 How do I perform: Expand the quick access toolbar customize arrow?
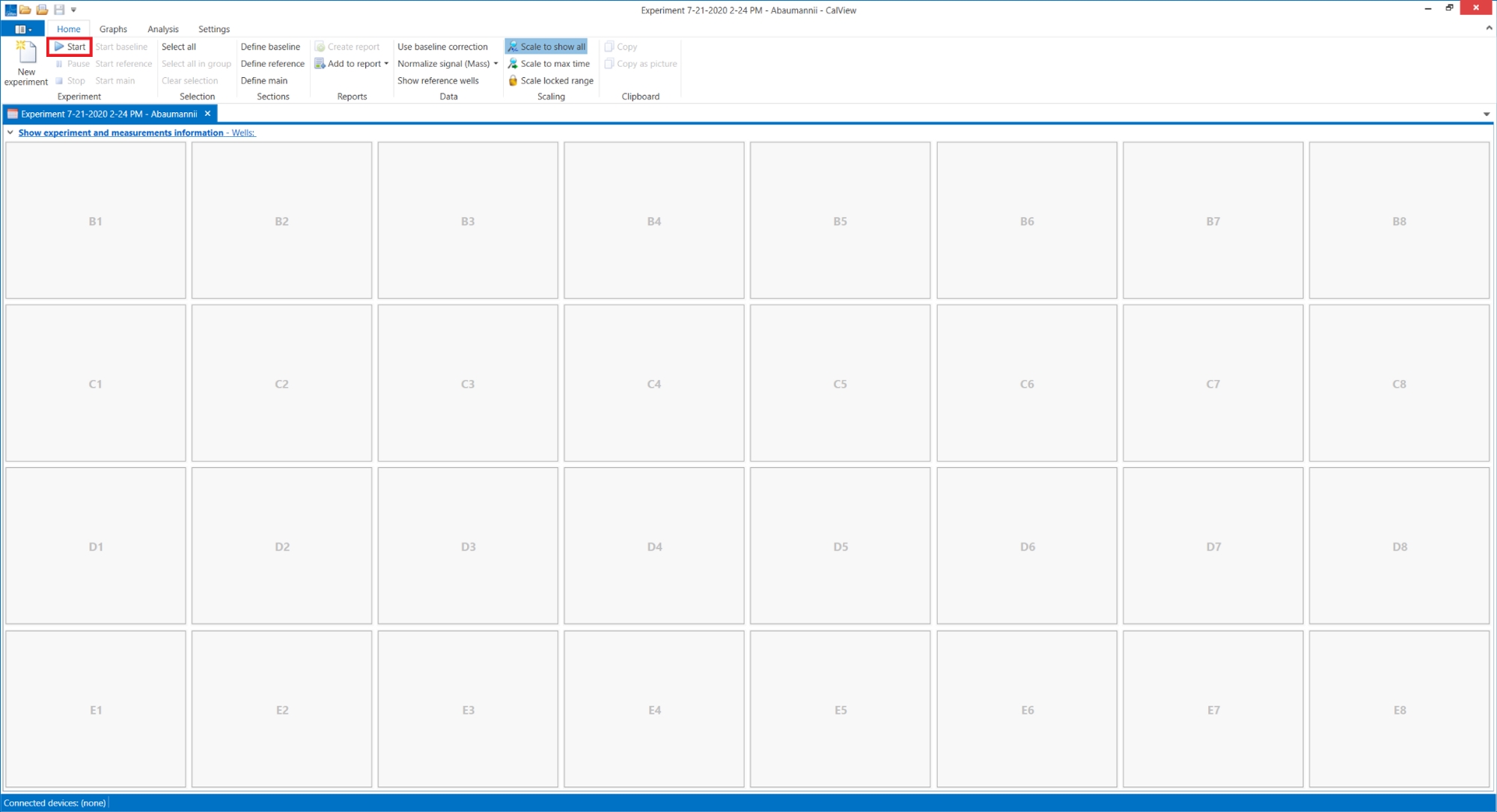(73, 10)
